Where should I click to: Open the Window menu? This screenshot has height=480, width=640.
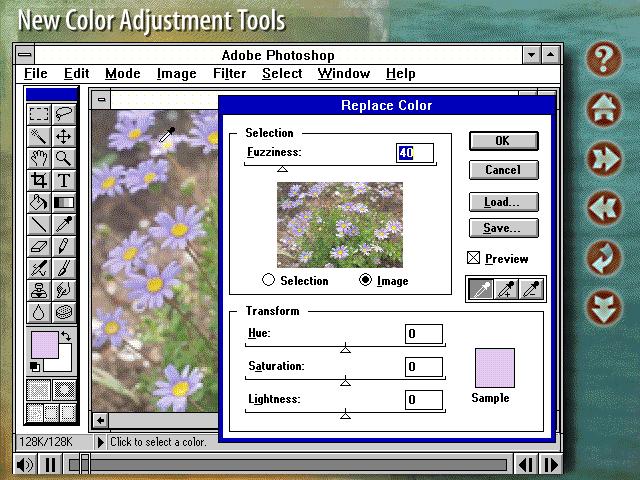pyautogui.click(x=344, y=73)
